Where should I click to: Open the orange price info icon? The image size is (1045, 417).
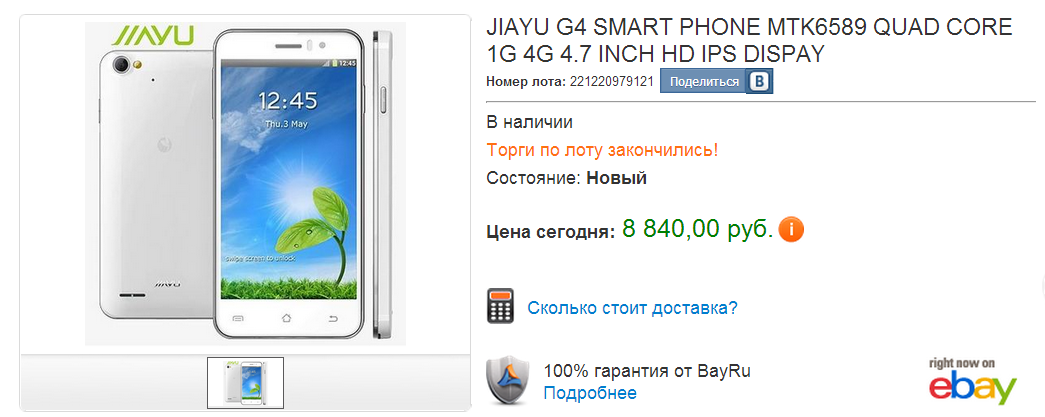coord(791,230)
